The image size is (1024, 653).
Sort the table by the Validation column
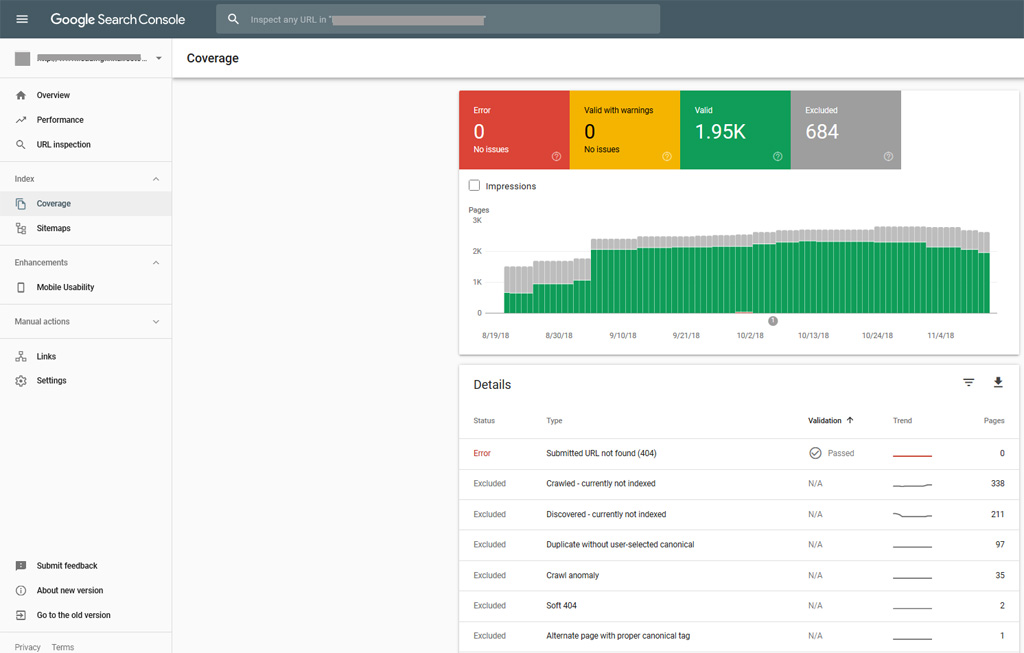(x=826, y=420)
